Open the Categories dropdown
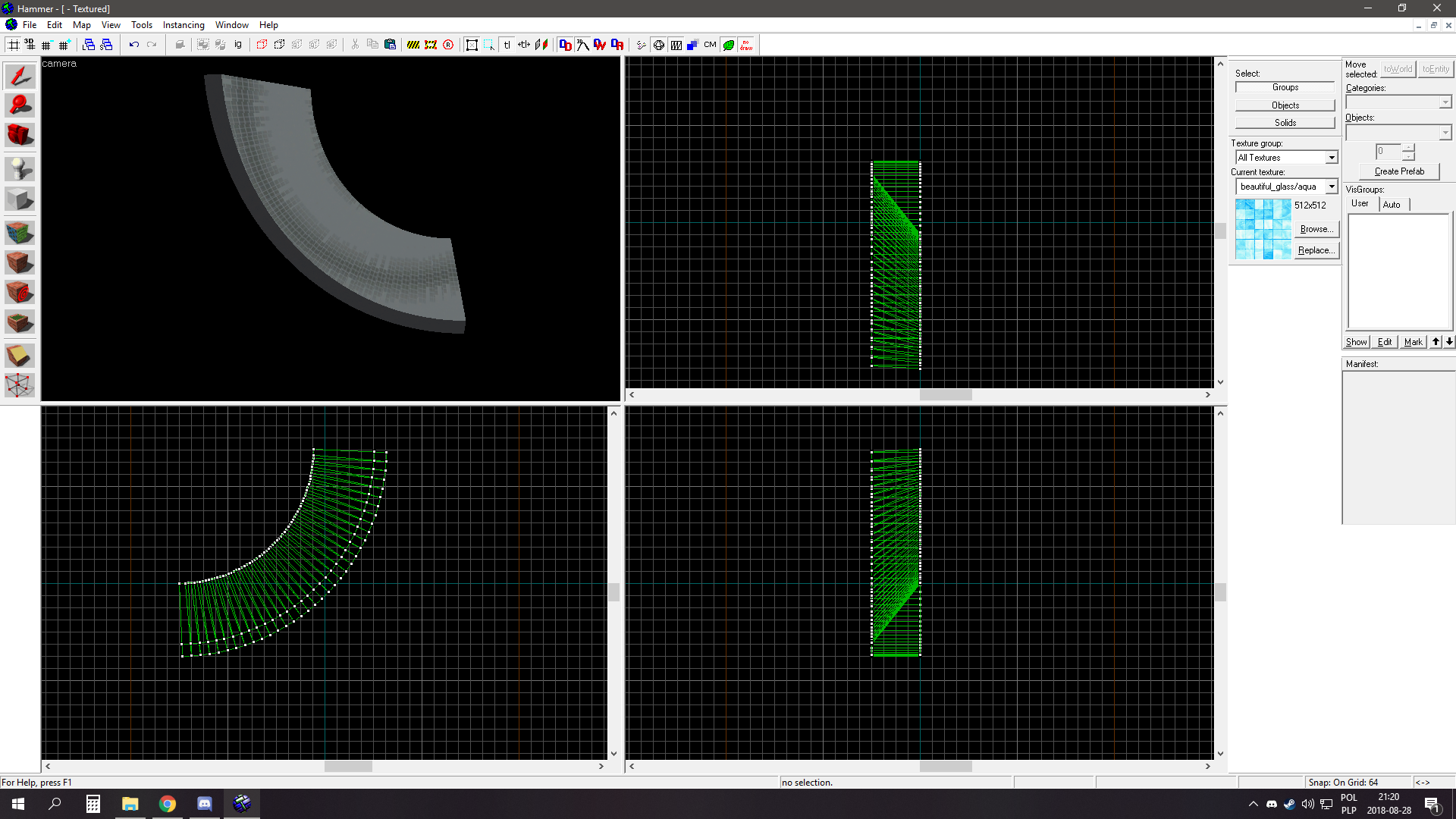 (1445, 102)
